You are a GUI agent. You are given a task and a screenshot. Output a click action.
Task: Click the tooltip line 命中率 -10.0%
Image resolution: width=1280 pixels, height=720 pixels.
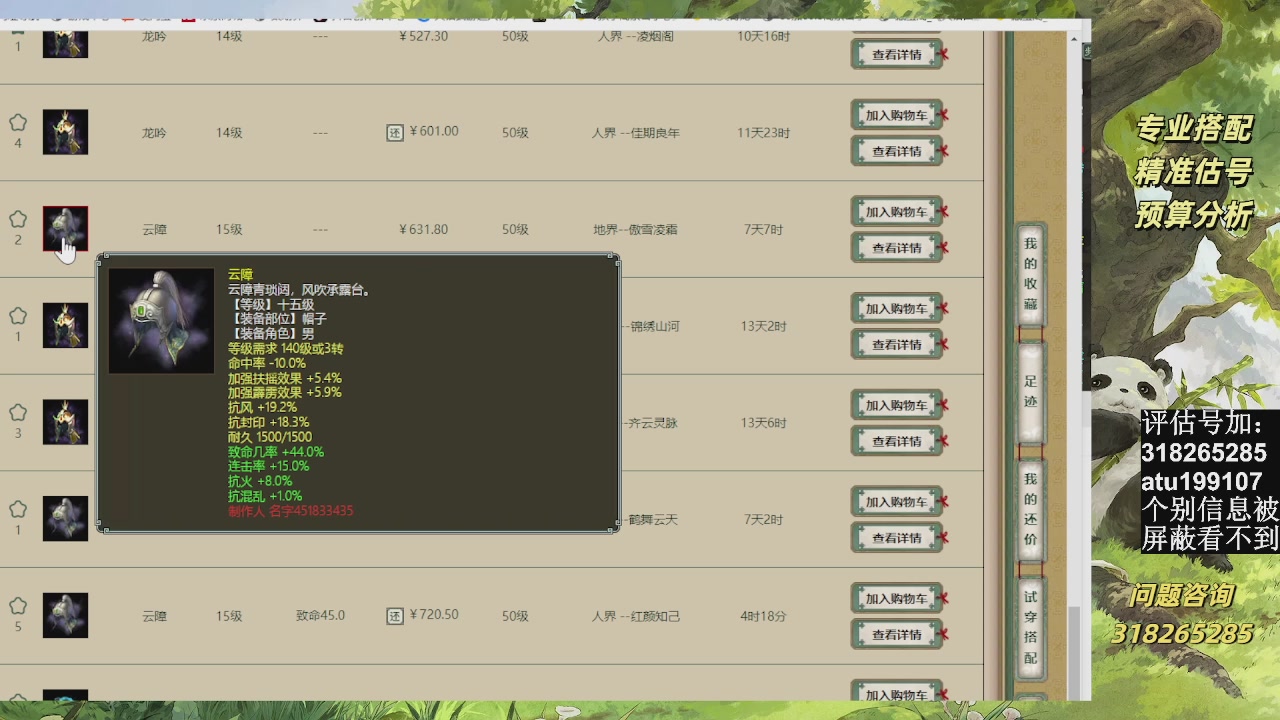coord(267,363)
